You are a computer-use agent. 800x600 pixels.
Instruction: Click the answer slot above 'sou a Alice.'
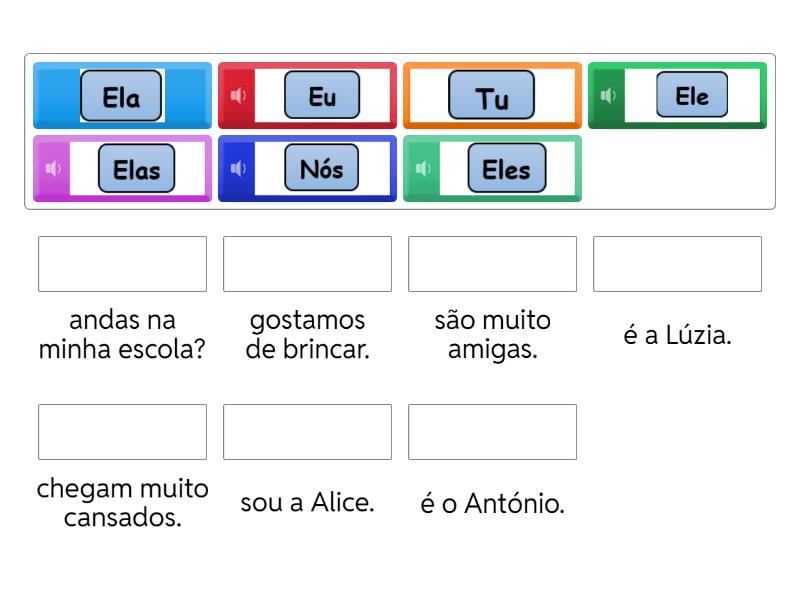[307, 432]
